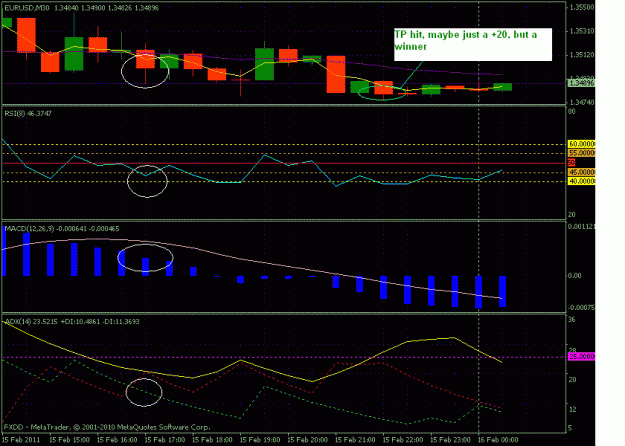
Task: Click the RSI(8) 46.3747 indicator label
Action: coord(28,114)
